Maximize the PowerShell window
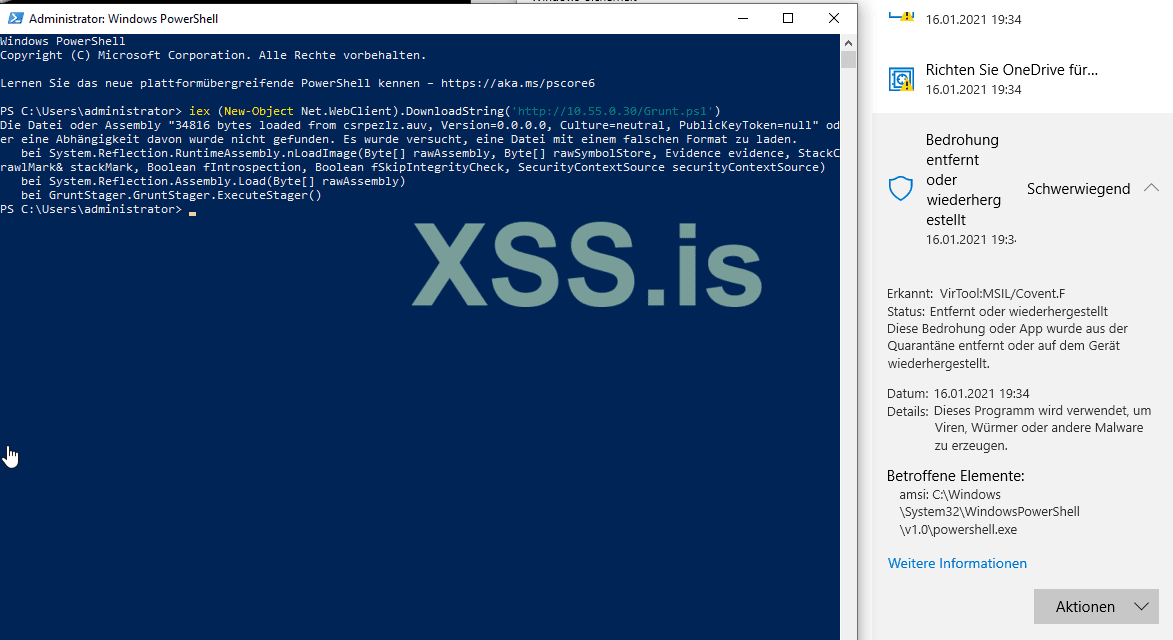 pyautogui.click(x=788, y=18)
